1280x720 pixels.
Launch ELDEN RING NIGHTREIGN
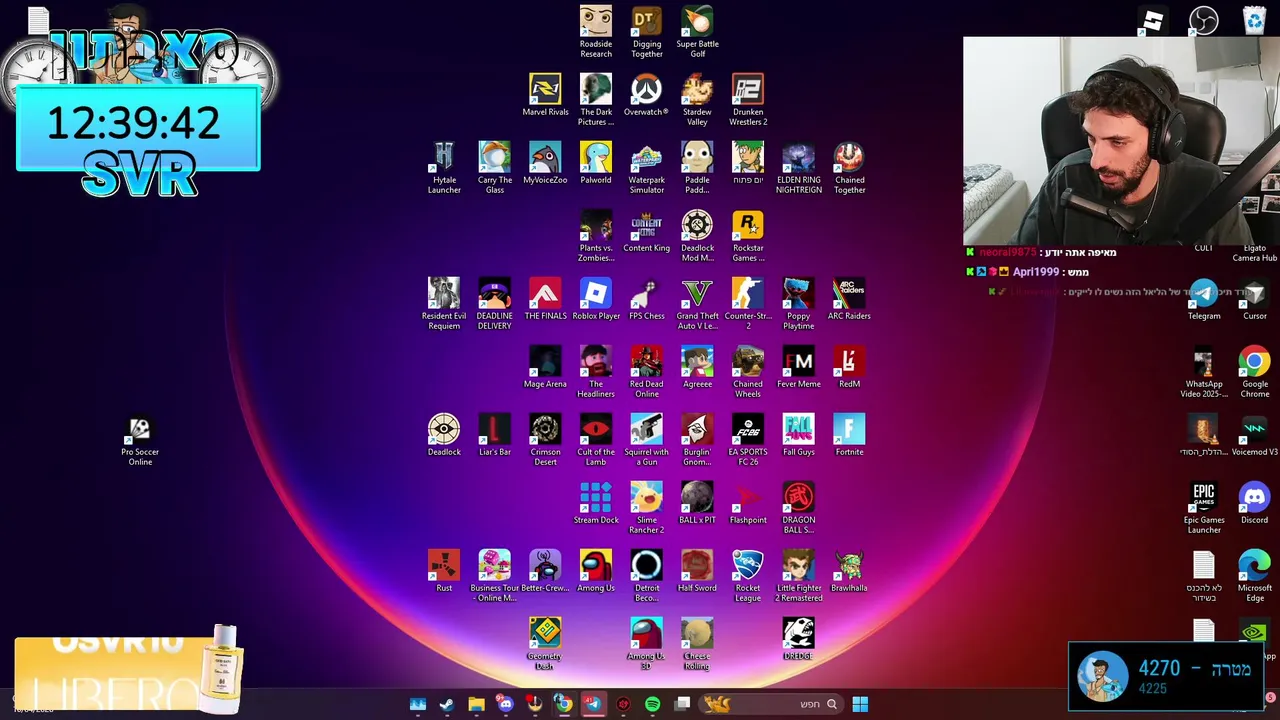coord(798,168)
